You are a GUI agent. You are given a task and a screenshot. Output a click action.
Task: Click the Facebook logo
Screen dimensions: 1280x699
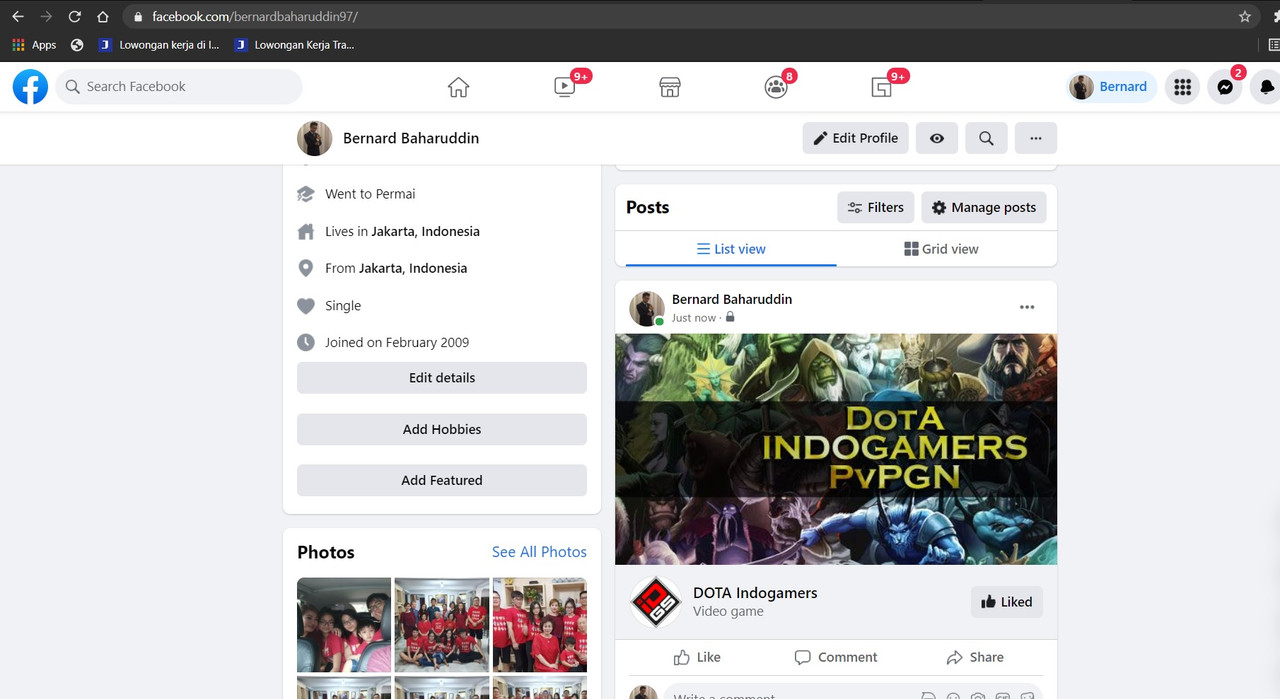[x=30, y=87]
